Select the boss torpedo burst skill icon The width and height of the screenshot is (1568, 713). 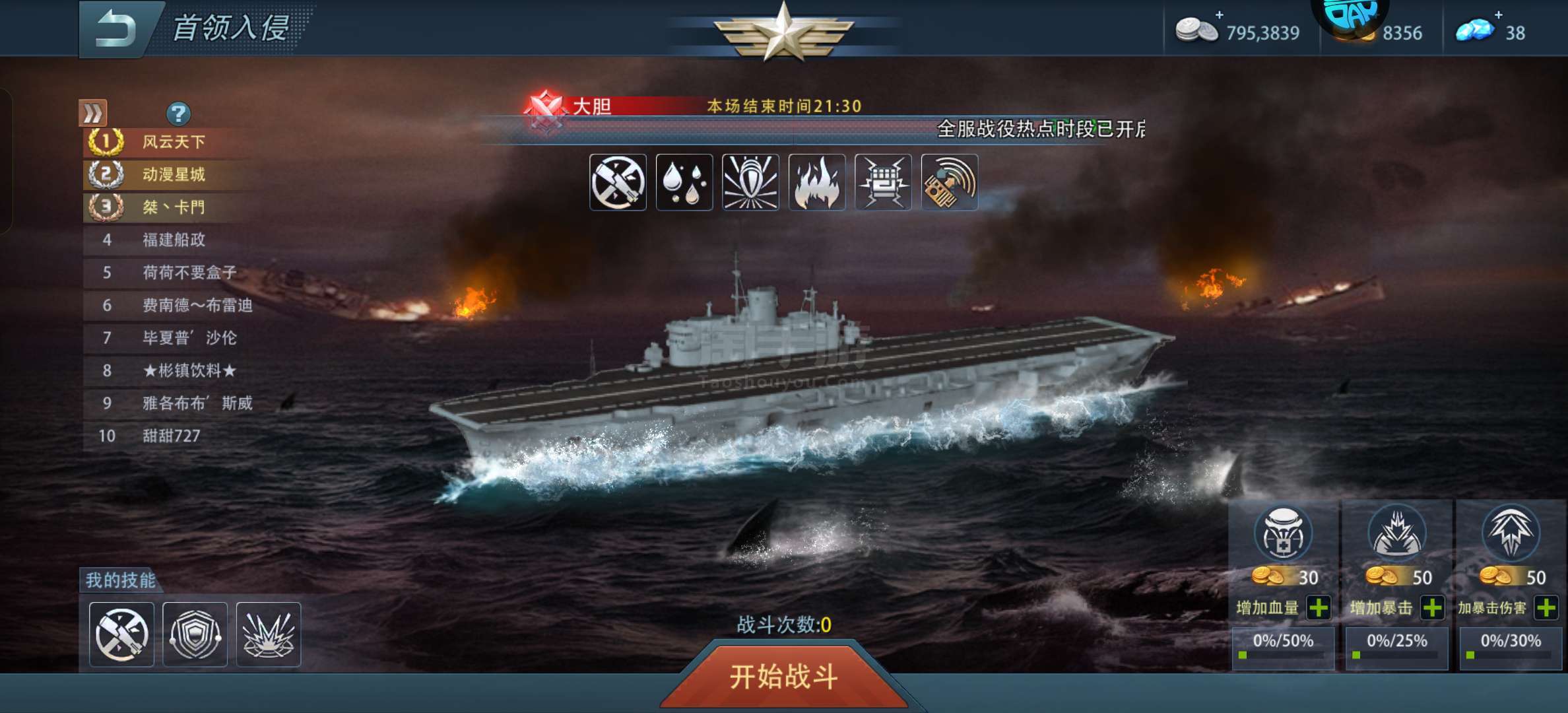tap(750, 182)
